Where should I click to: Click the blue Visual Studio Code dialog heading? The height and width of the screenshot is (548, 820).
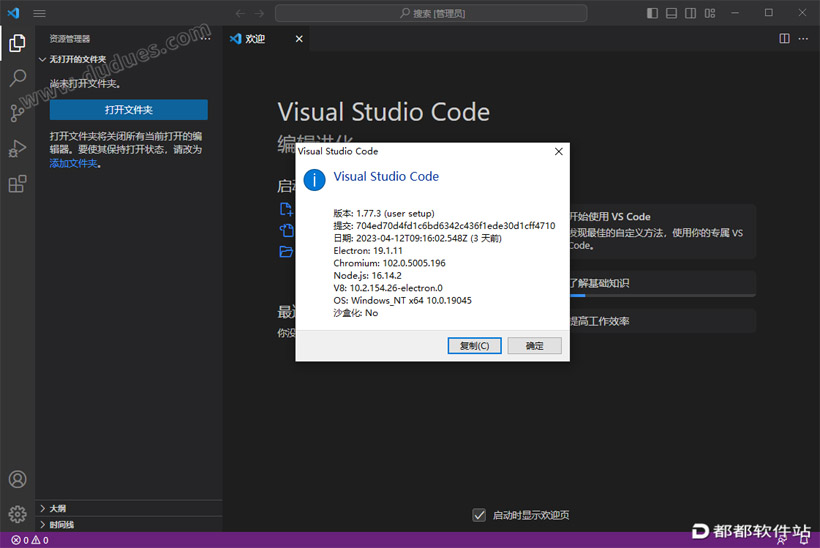point(386,177)
